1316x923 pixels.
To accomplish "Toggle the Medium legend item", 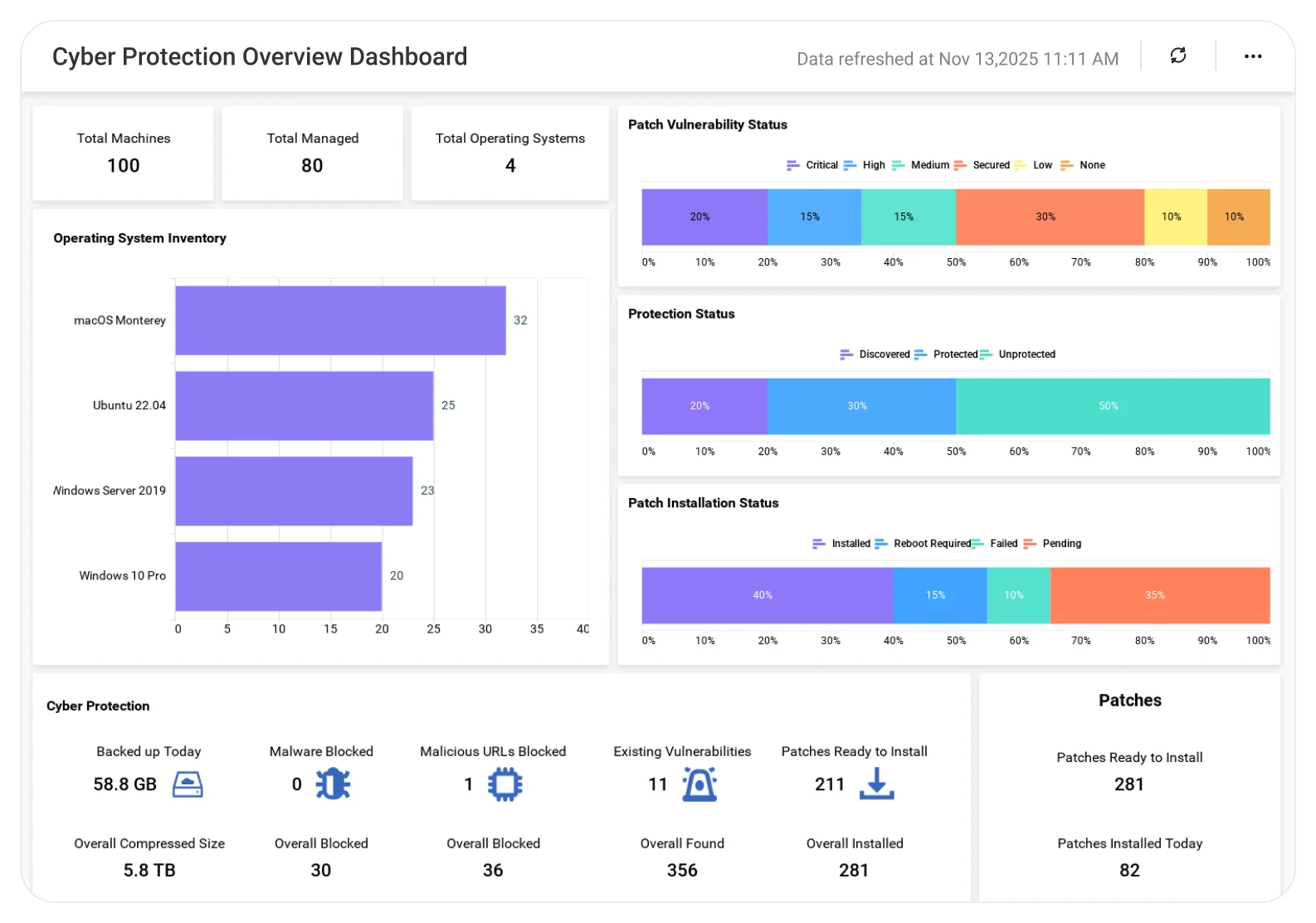I will point(920,165).
